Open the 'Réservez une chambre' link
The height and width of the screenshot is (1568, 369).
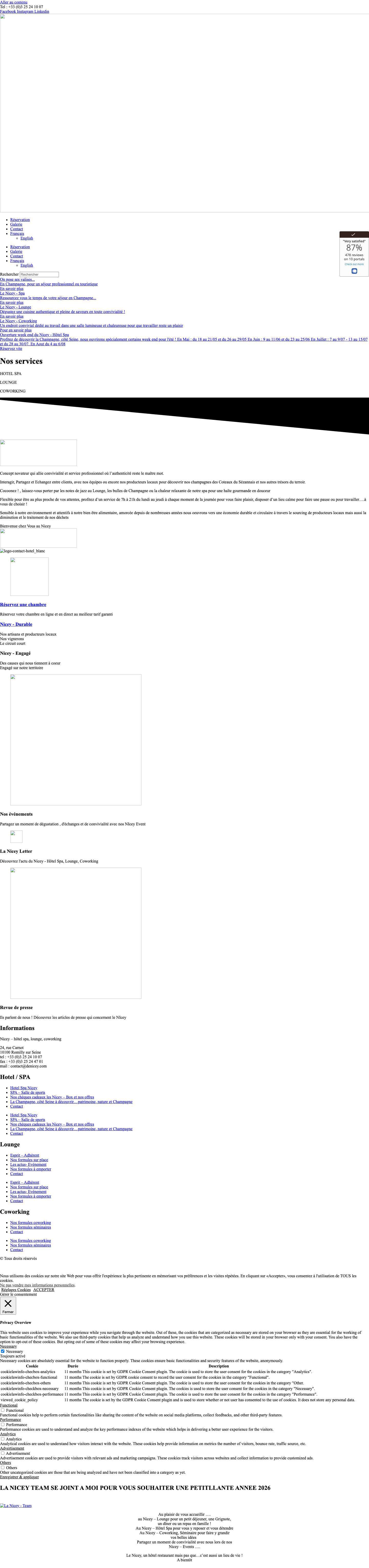pyautogui.click(x=23, y=605)
